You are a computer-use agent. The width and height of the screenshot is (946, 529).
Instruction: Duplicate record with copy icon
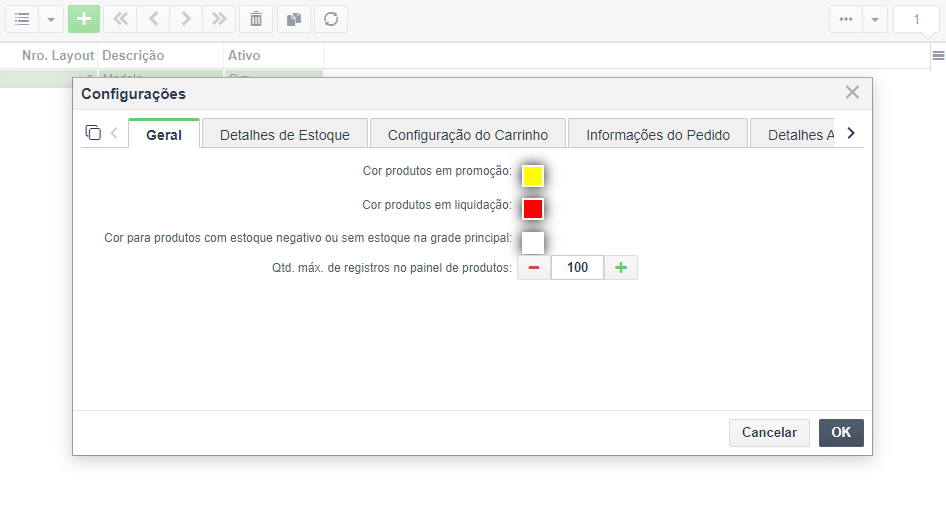[x=294, y=19]
